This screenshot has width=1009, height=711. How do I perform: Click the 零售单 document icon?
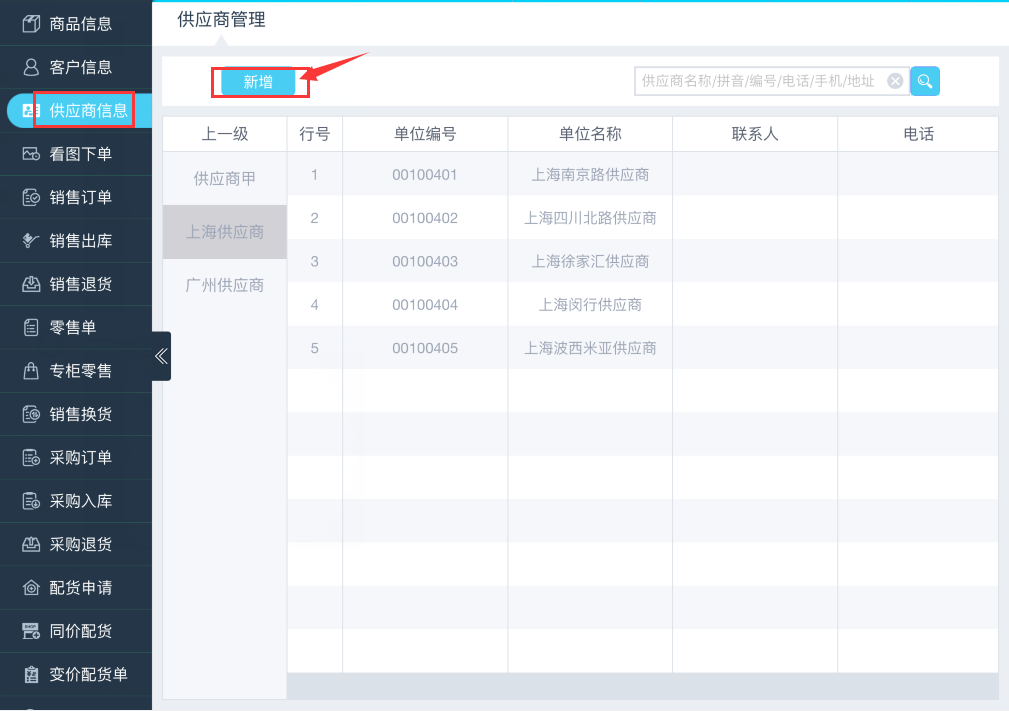[x=31, y=328]
